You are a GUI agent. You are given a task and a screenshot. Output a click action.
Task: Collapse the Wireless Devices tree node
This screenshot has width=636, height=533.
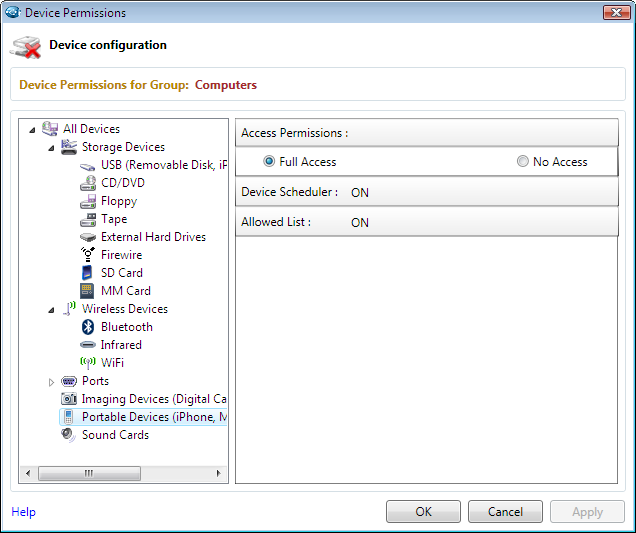[51, 310]
